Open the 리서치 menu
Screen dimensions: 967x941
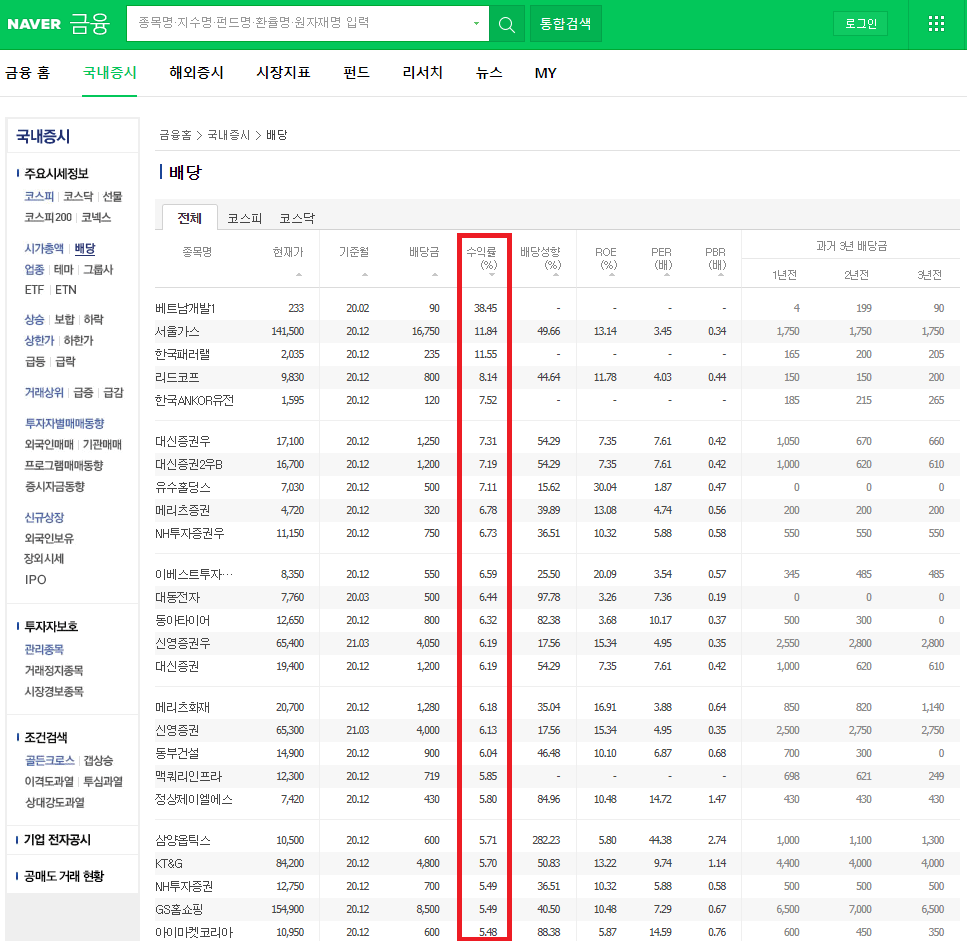click(422, 73)
